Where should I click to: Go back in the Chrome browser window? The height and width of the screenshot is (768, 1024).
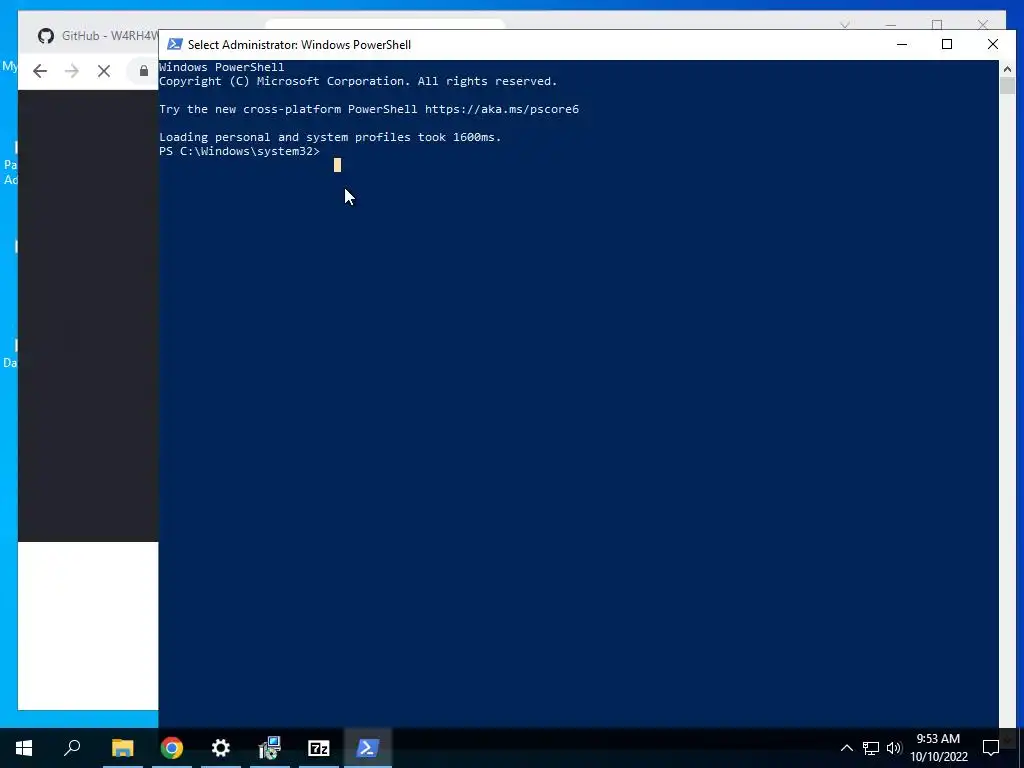(x=40, y=71)
